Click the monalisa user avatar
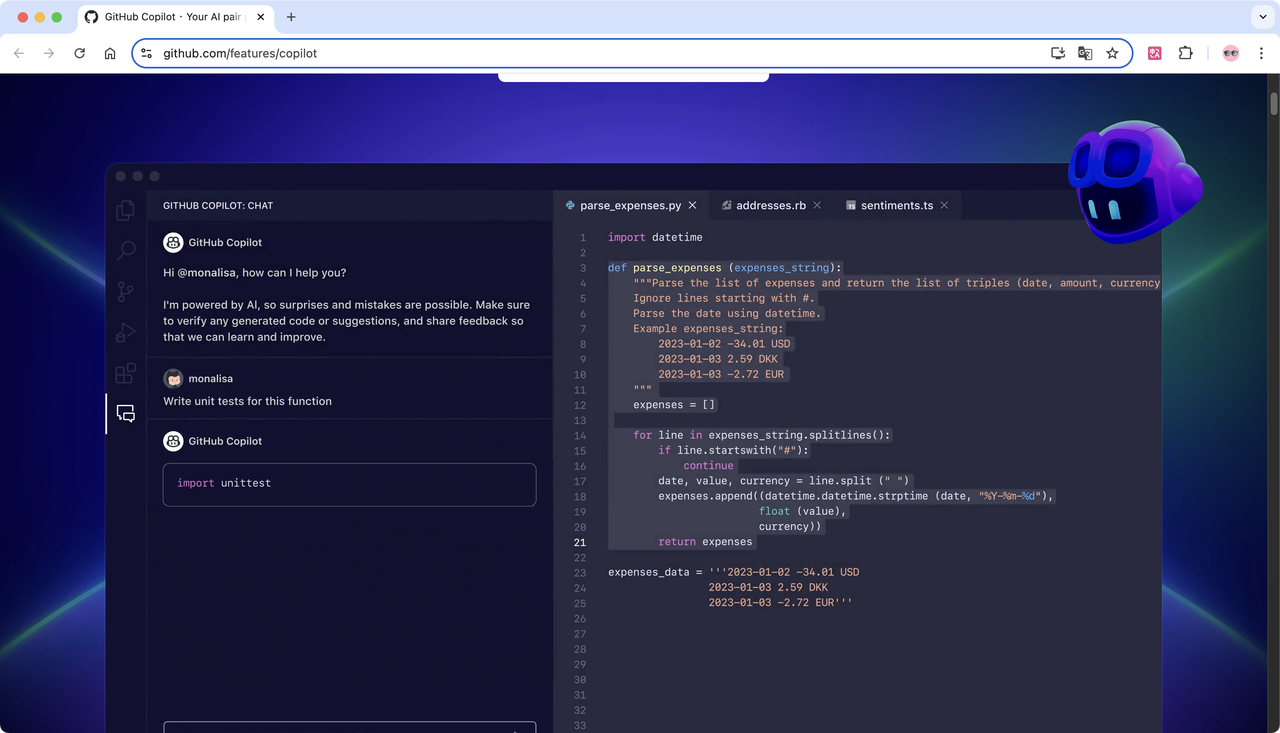Screen dimensions: 1280x733 [x=173, y=378]
